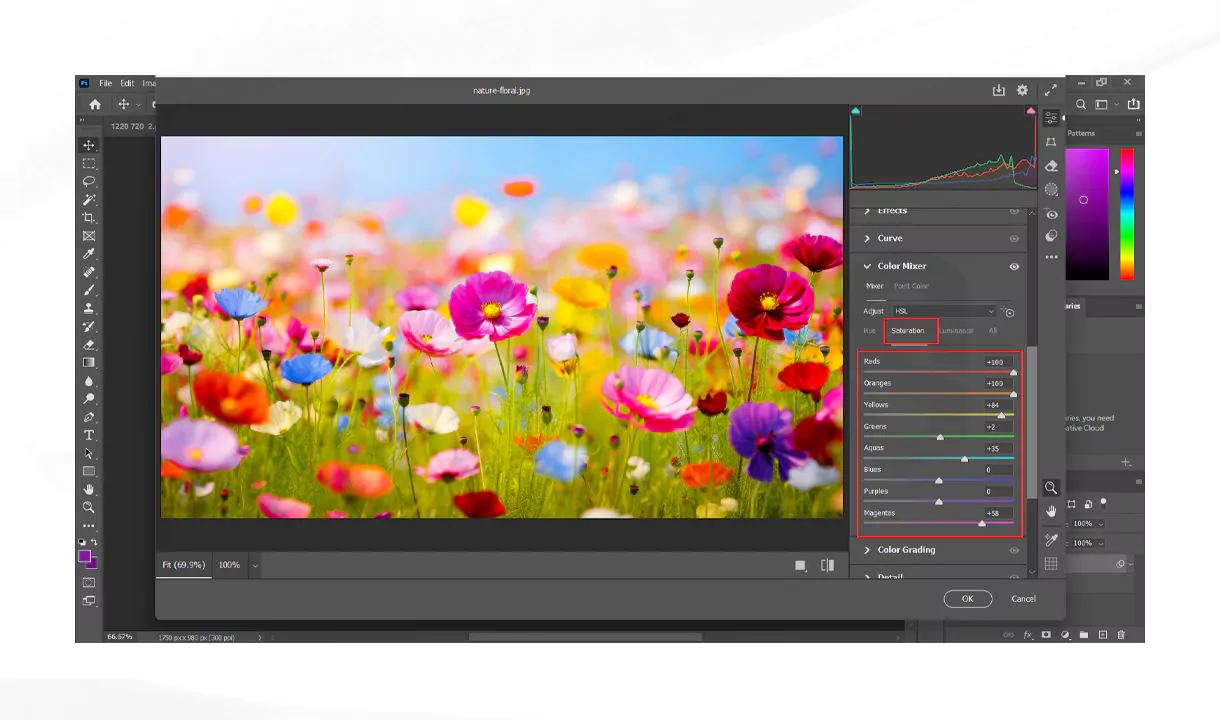
Task: Open the Adjust HSL dropdown
Action: (x=944, y=311)
